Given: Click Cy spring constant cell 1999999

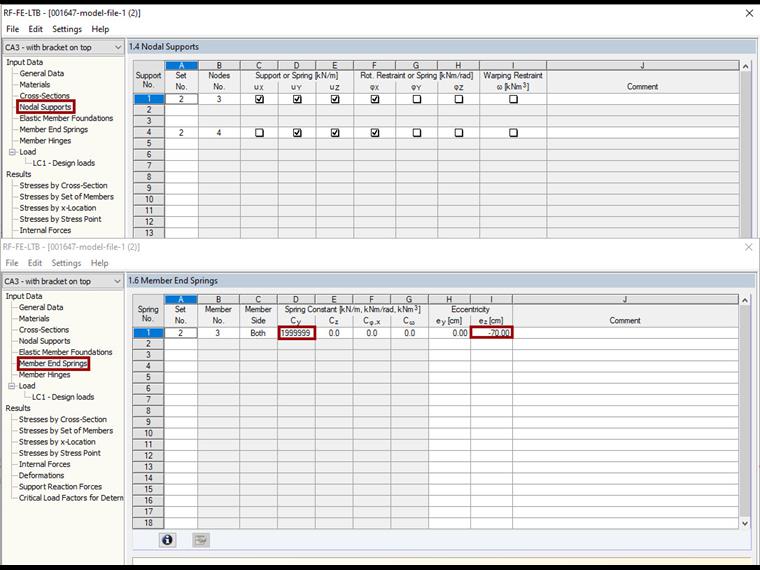Looking at the screenshot, I should (x=297, y=333).
